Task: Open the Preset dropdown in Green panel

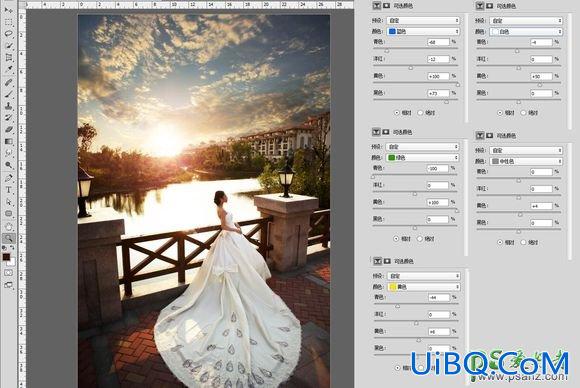Action: (x=422, y=146)
